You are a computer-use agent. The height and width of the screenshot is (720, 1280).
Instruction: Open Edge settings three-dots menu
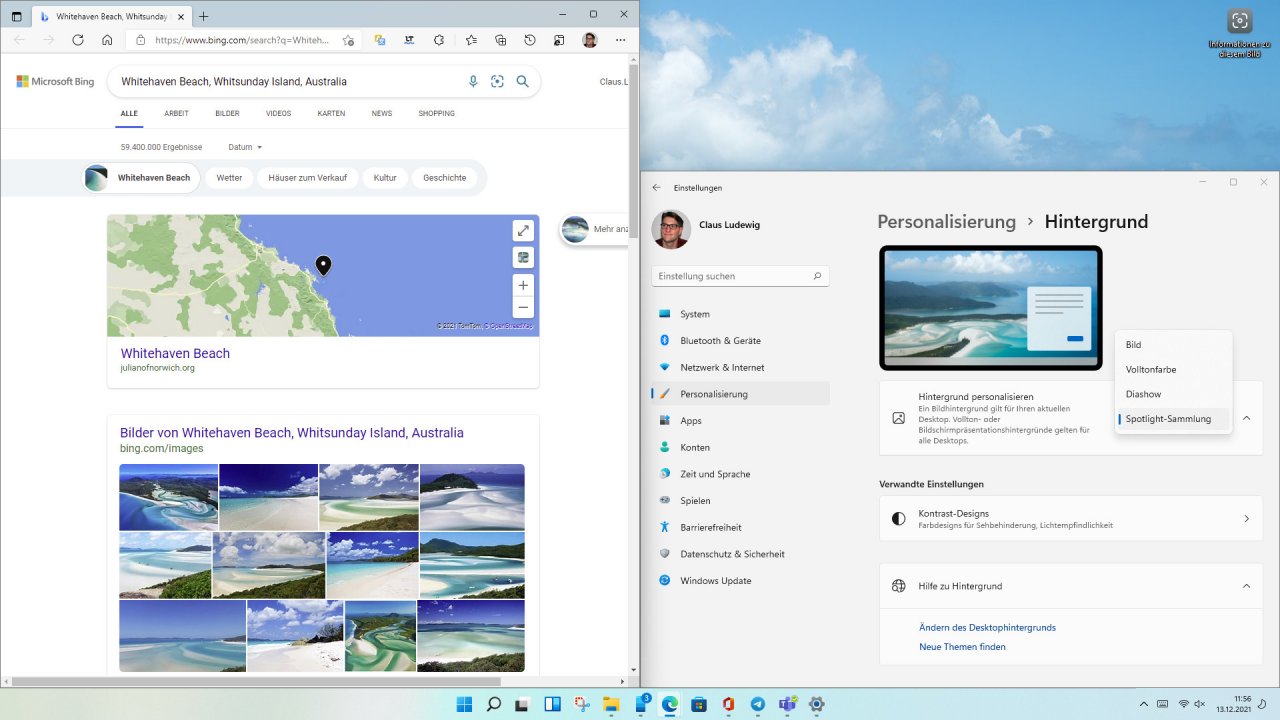click(x=621, y=40)
